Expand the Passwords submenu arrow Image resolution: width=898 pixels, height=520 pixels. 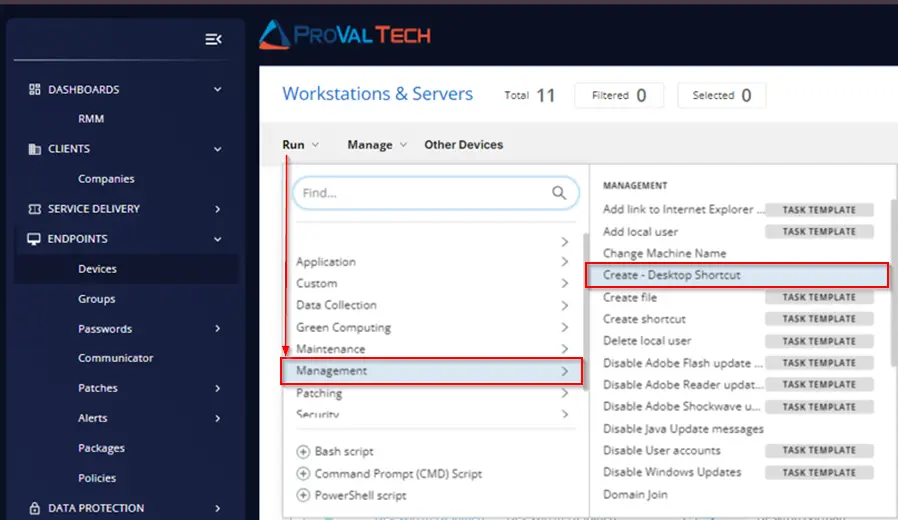click(x=218, y=329)
